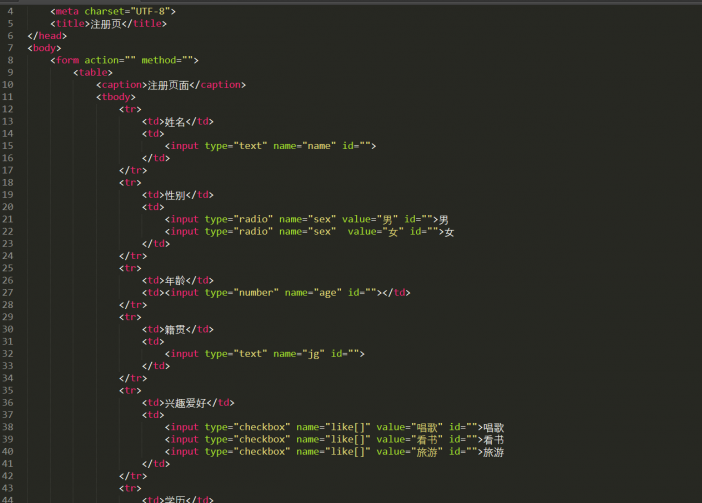Click line number 38 in gutter

pos(8,427)
